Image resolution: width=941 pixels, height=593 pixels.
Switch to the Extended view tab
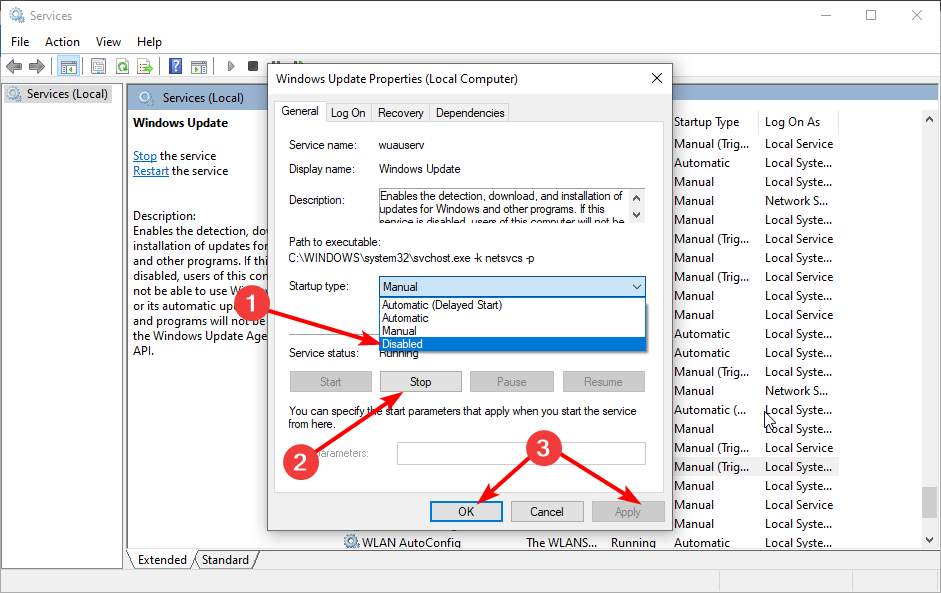[162, 559]
